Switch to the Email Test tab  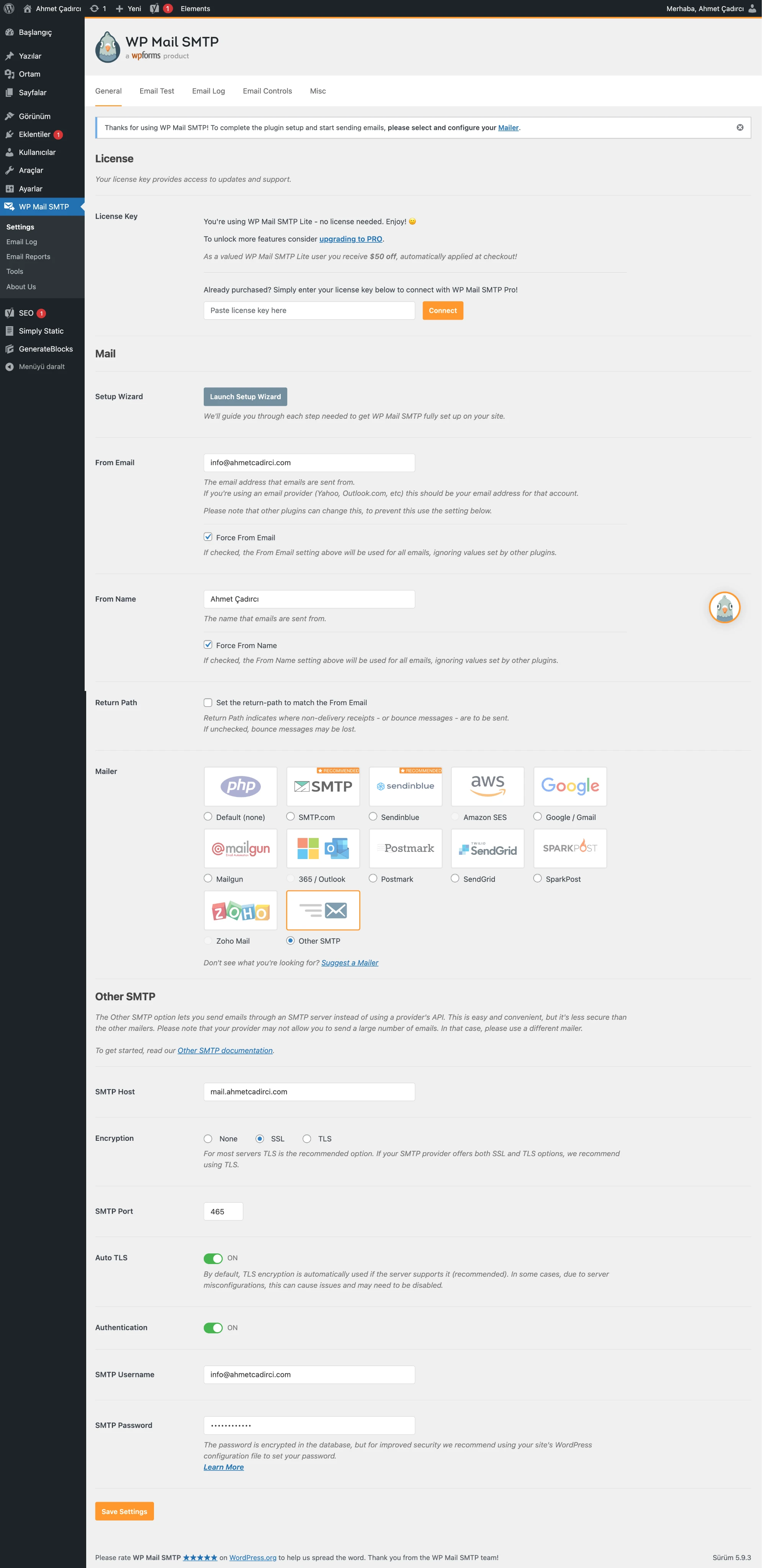(x=157, y=91)
